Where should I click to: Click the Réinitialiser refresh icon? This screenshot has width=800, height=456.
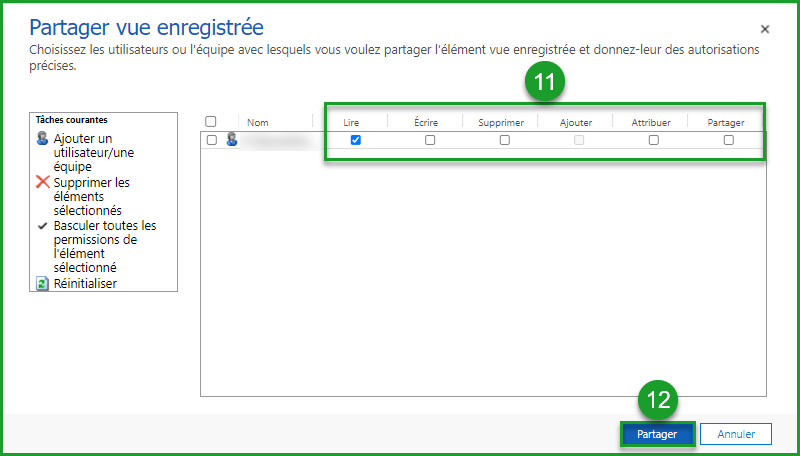42,283
